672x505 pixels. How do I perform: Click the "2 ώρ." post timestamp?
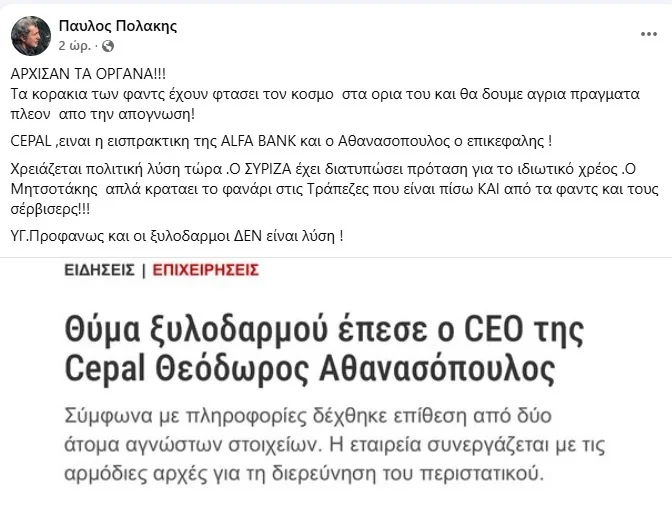tap(77, 46)
